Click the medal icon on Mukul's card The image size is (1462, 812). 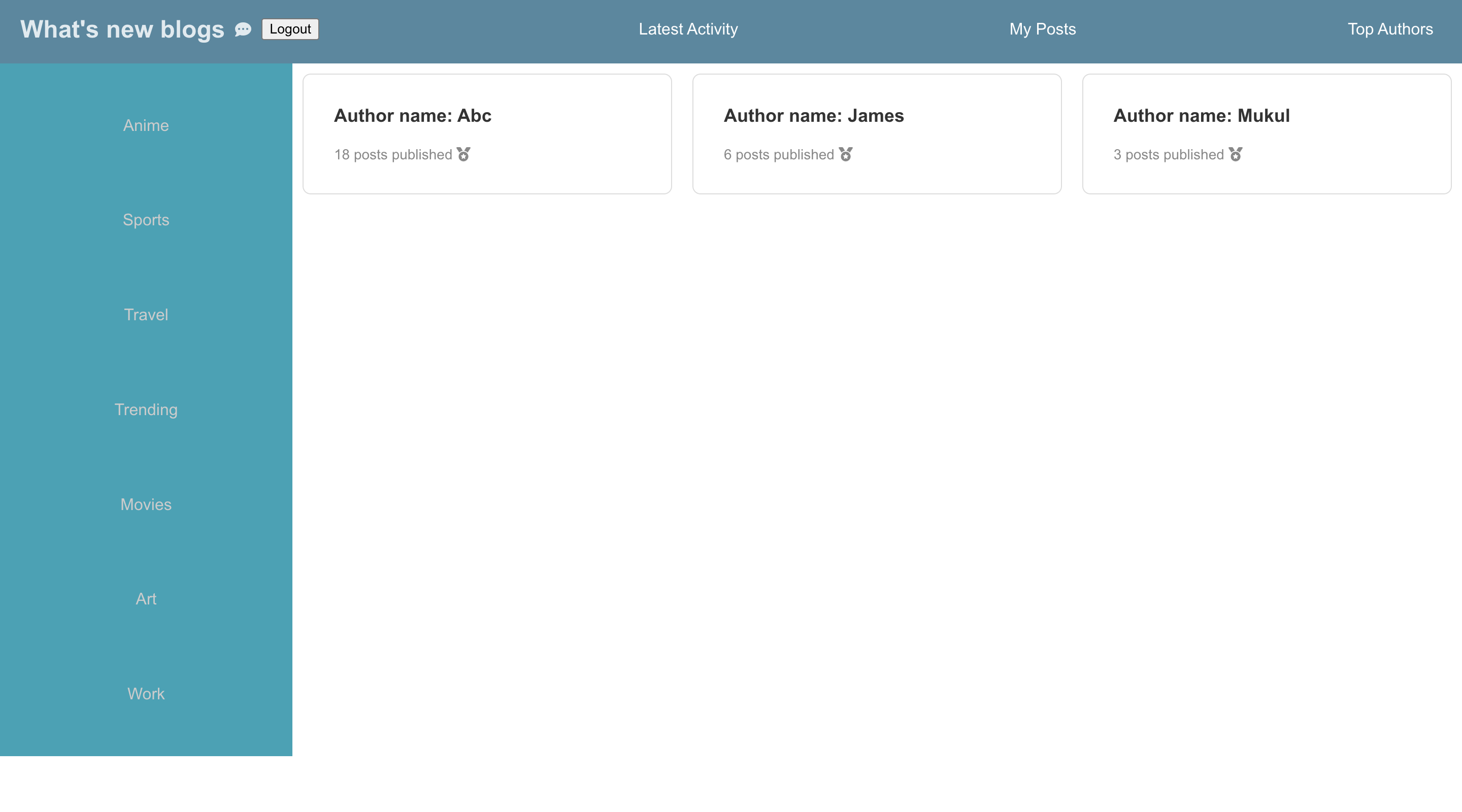pos(1236,154)
